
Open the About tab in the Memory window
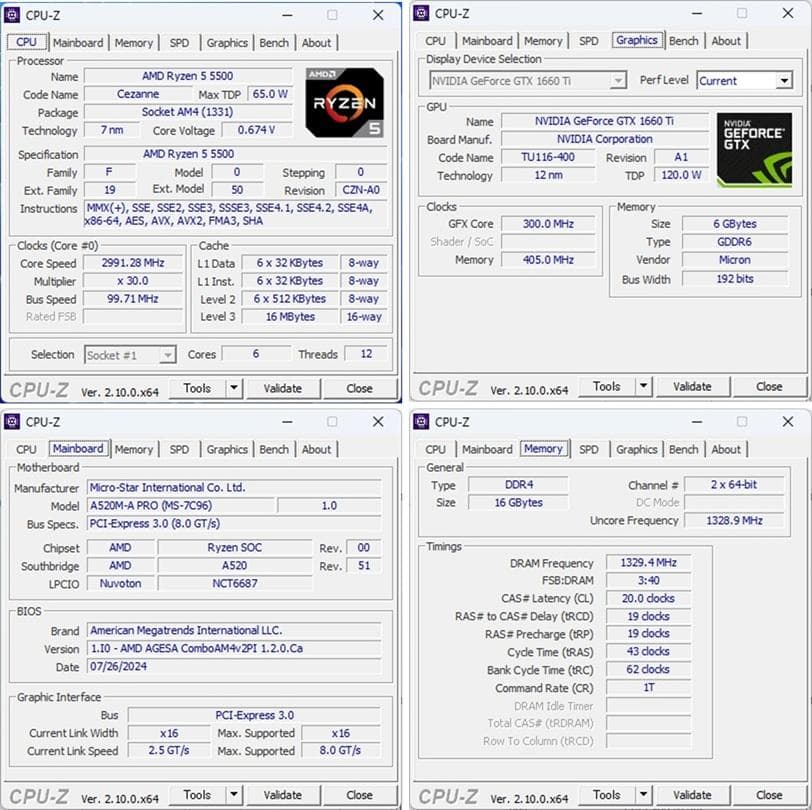point(727,449)
